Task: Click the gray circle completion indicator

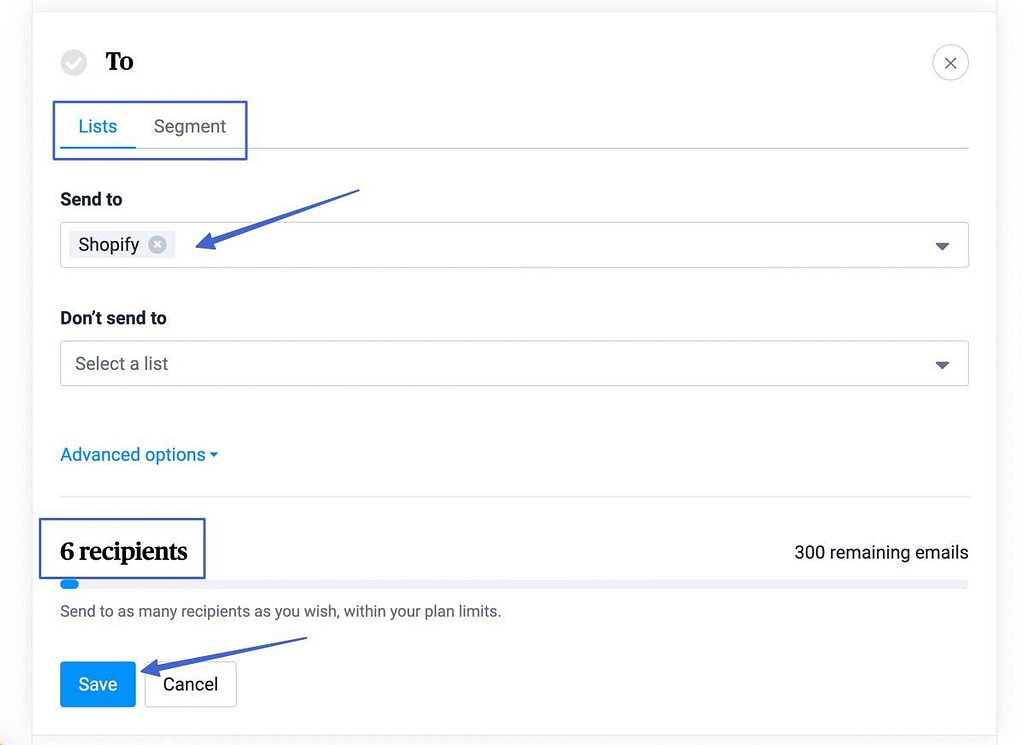Action: click(x=73, y=62)
